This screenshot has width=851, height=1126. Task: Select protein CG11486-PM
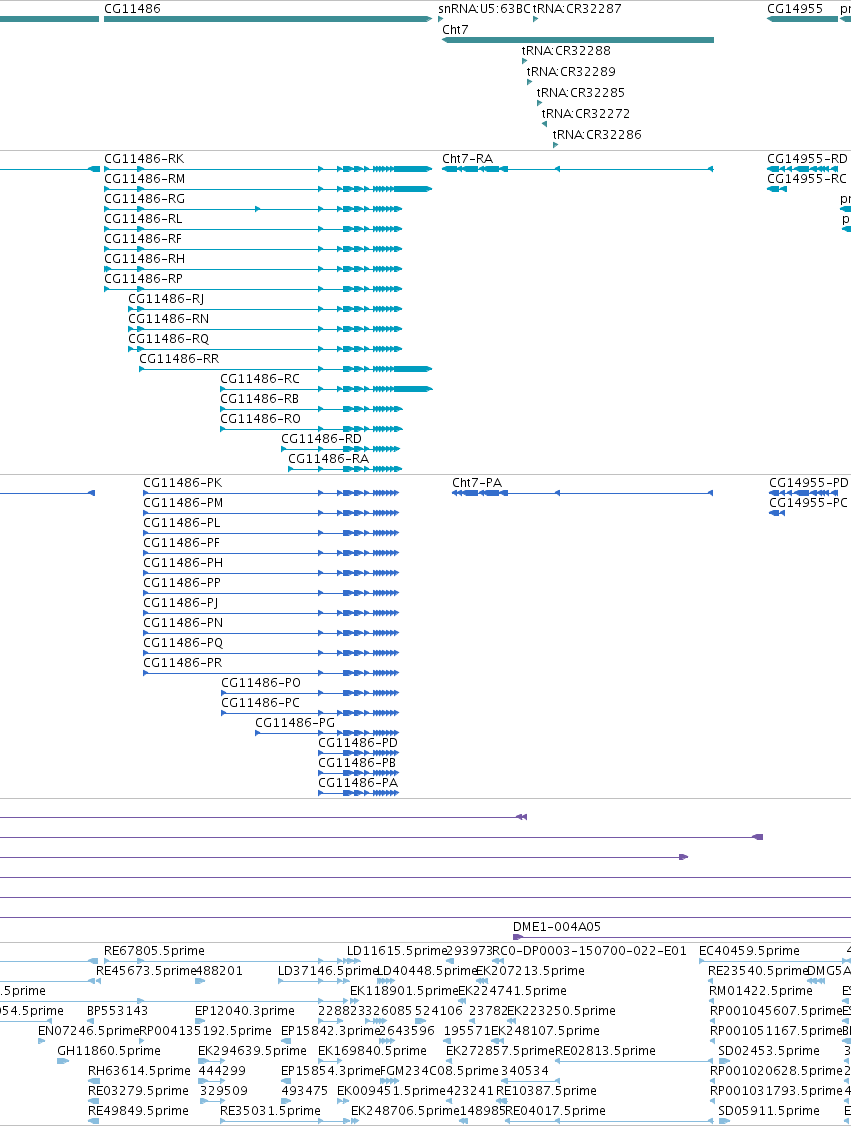coord(183,503)
